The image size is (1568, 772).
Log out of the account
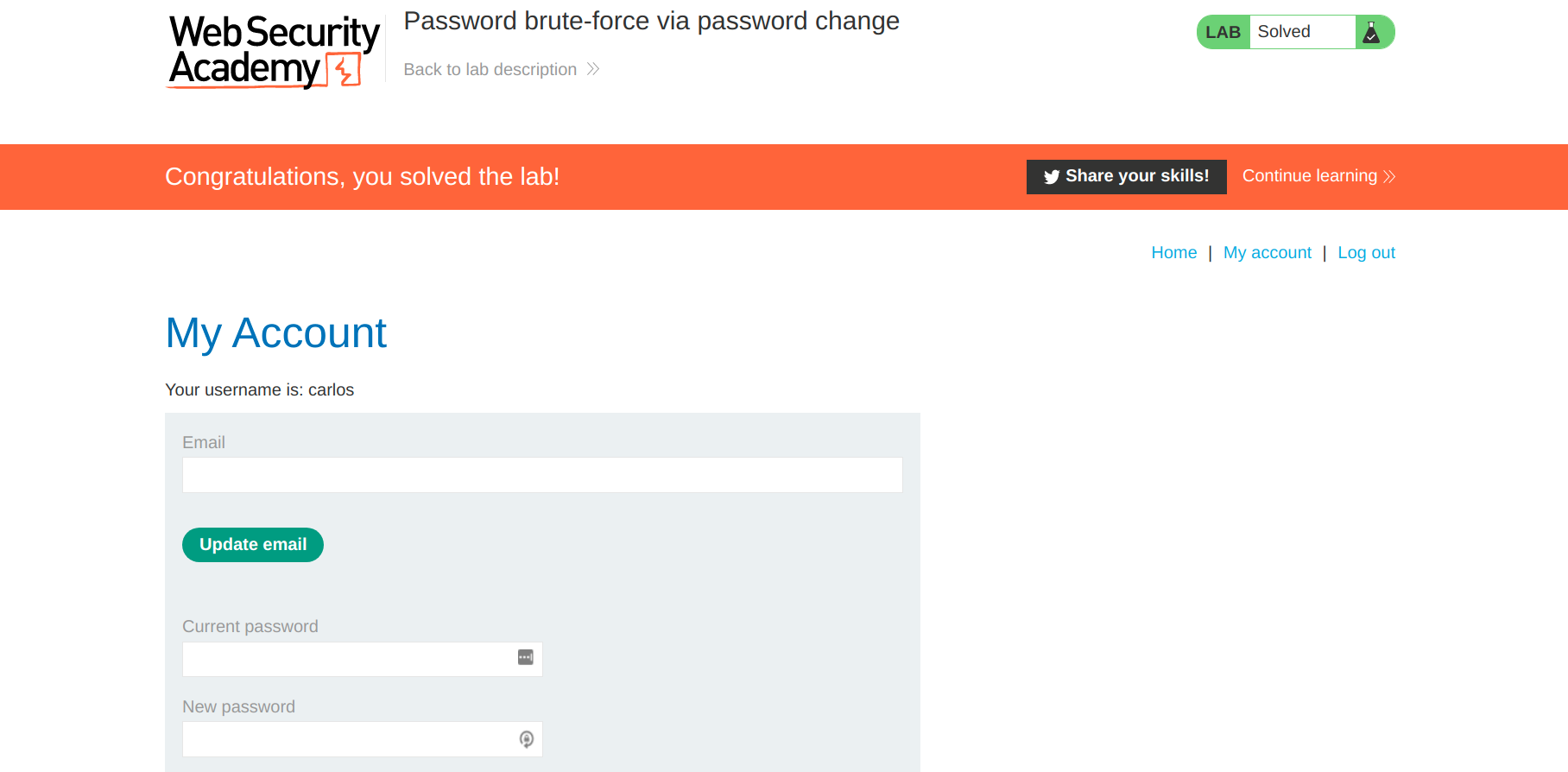point(1366,253)
